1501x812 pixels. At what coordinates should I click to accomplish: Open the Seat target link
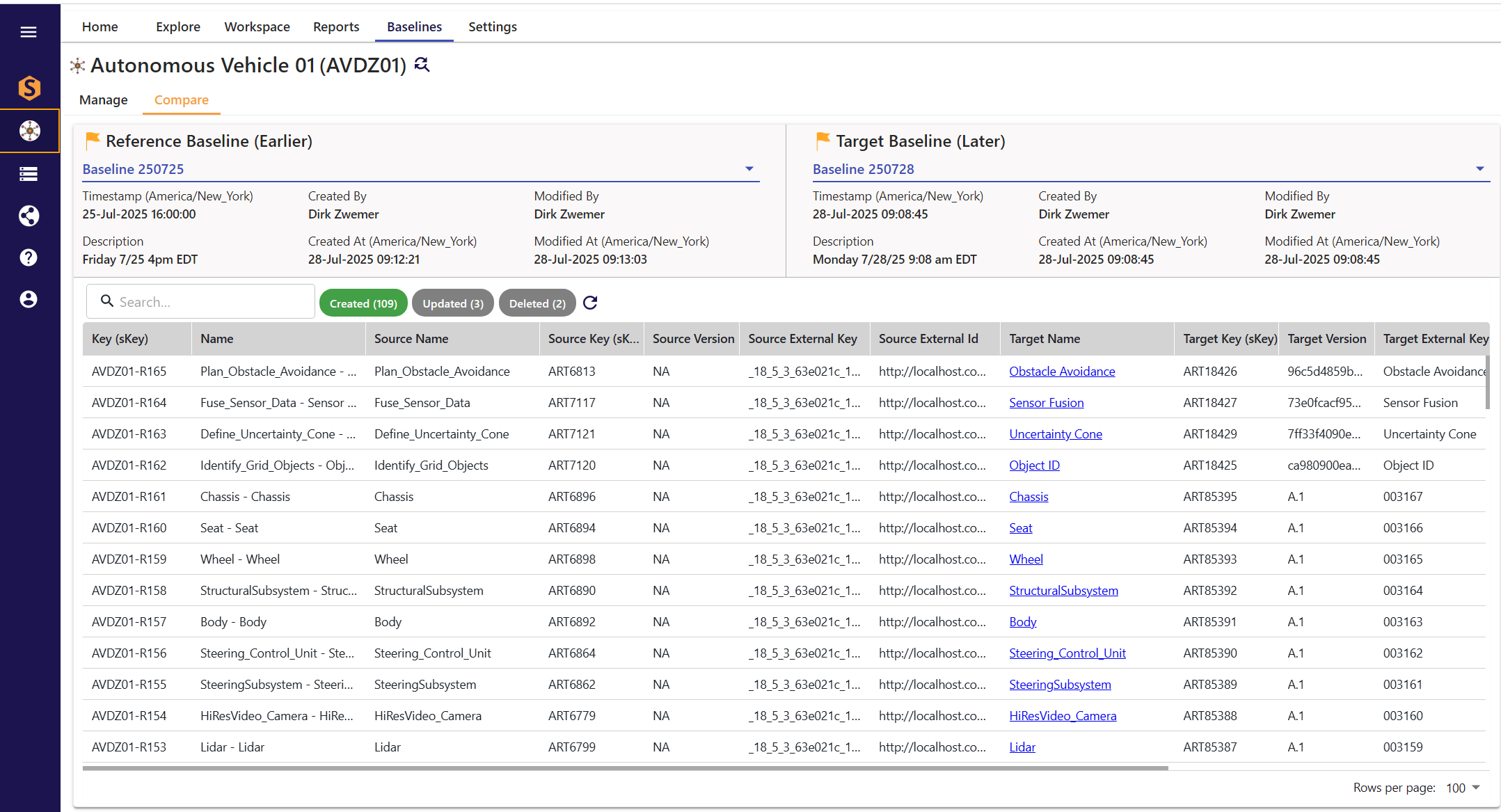[1021, 528]
